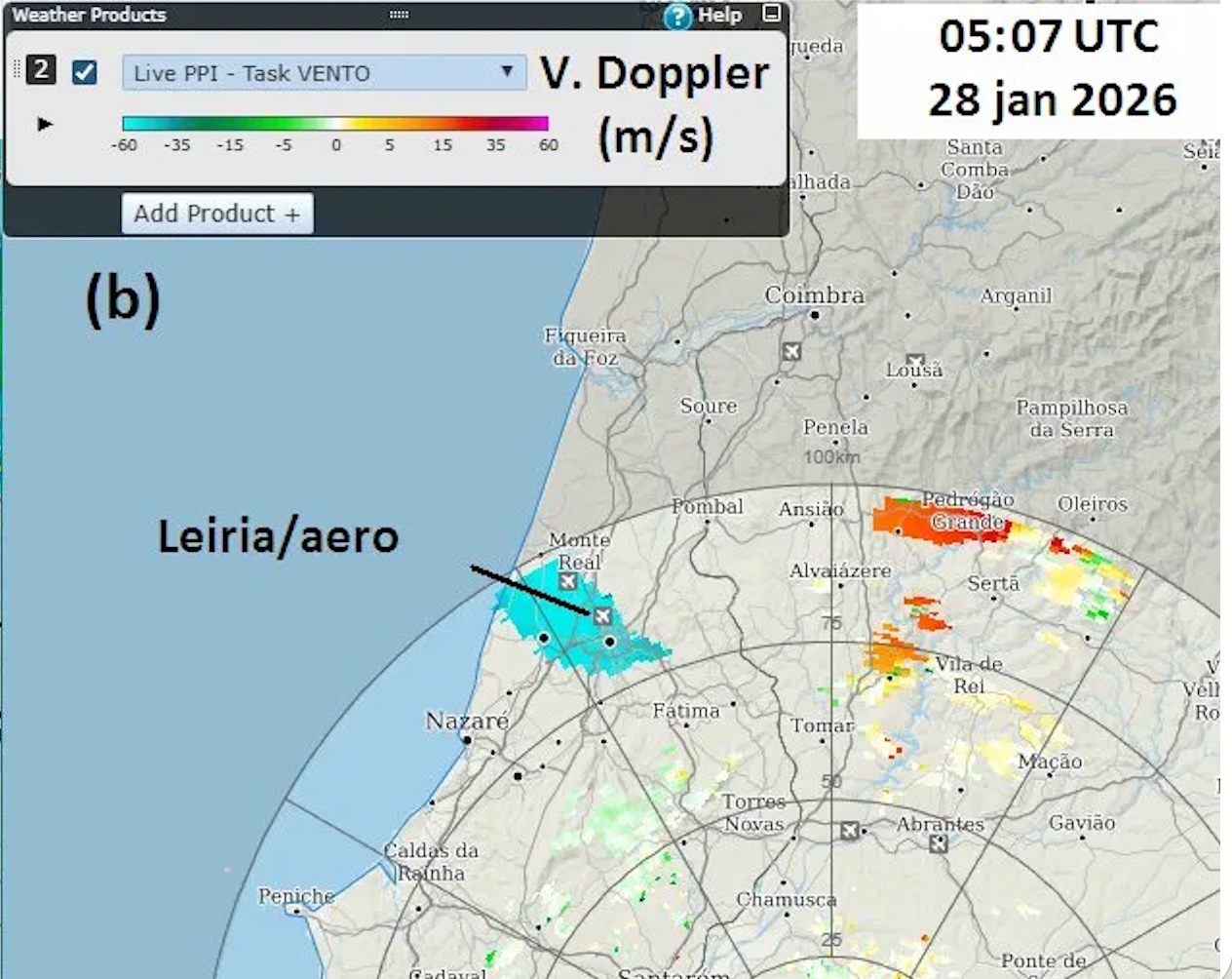Click the blue Help question mark icon
Viewport: 1232px width, 979px height.
click(676, 17)
